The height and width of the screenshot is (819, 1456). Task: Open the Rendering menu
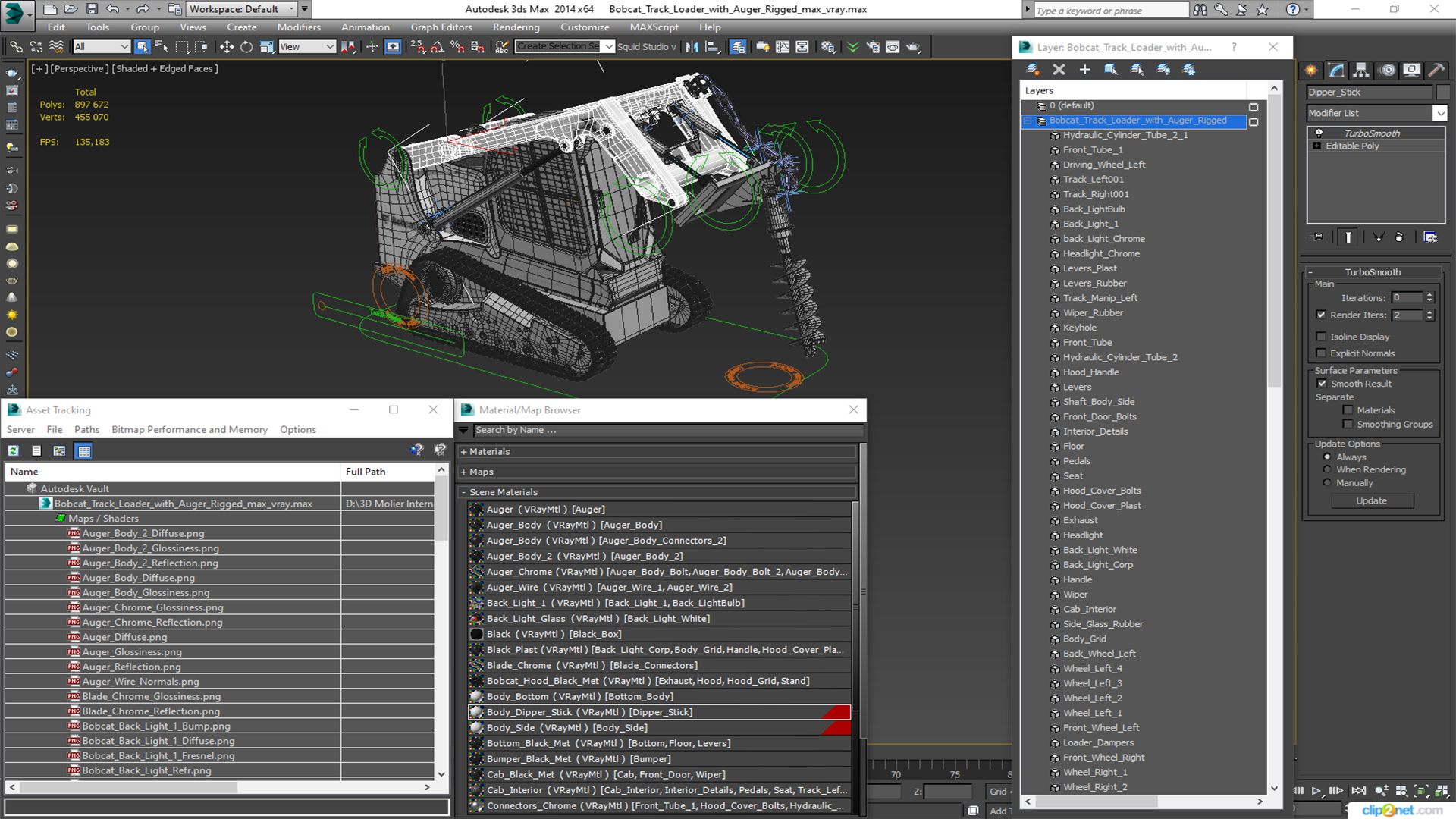point(516,27)
